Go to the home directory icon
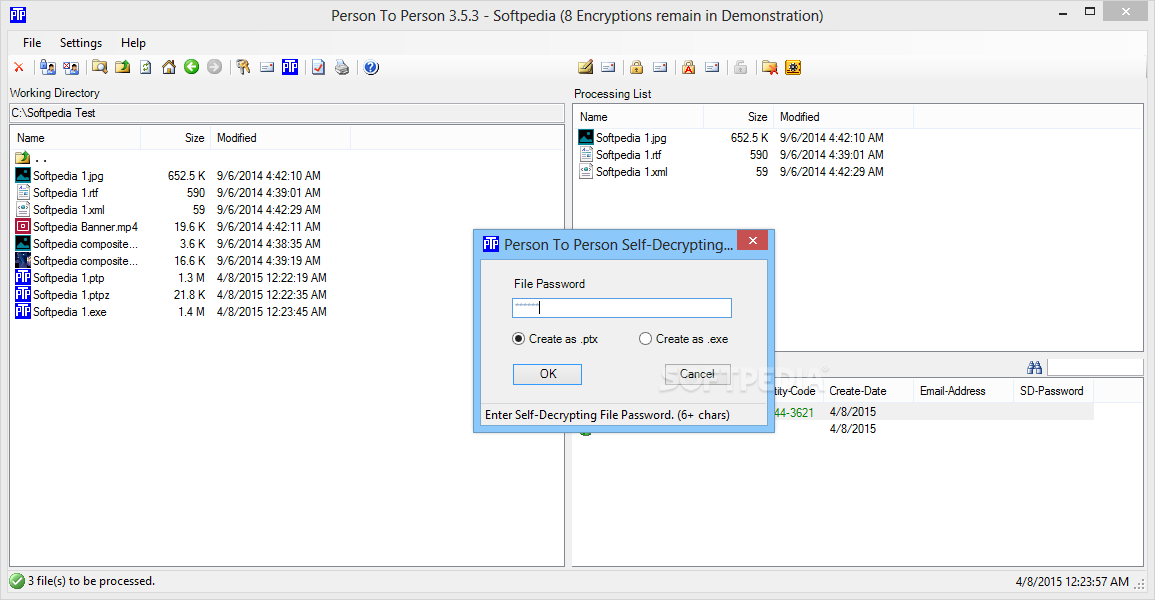Screen dimensions: 1155x600 [169, 68]
